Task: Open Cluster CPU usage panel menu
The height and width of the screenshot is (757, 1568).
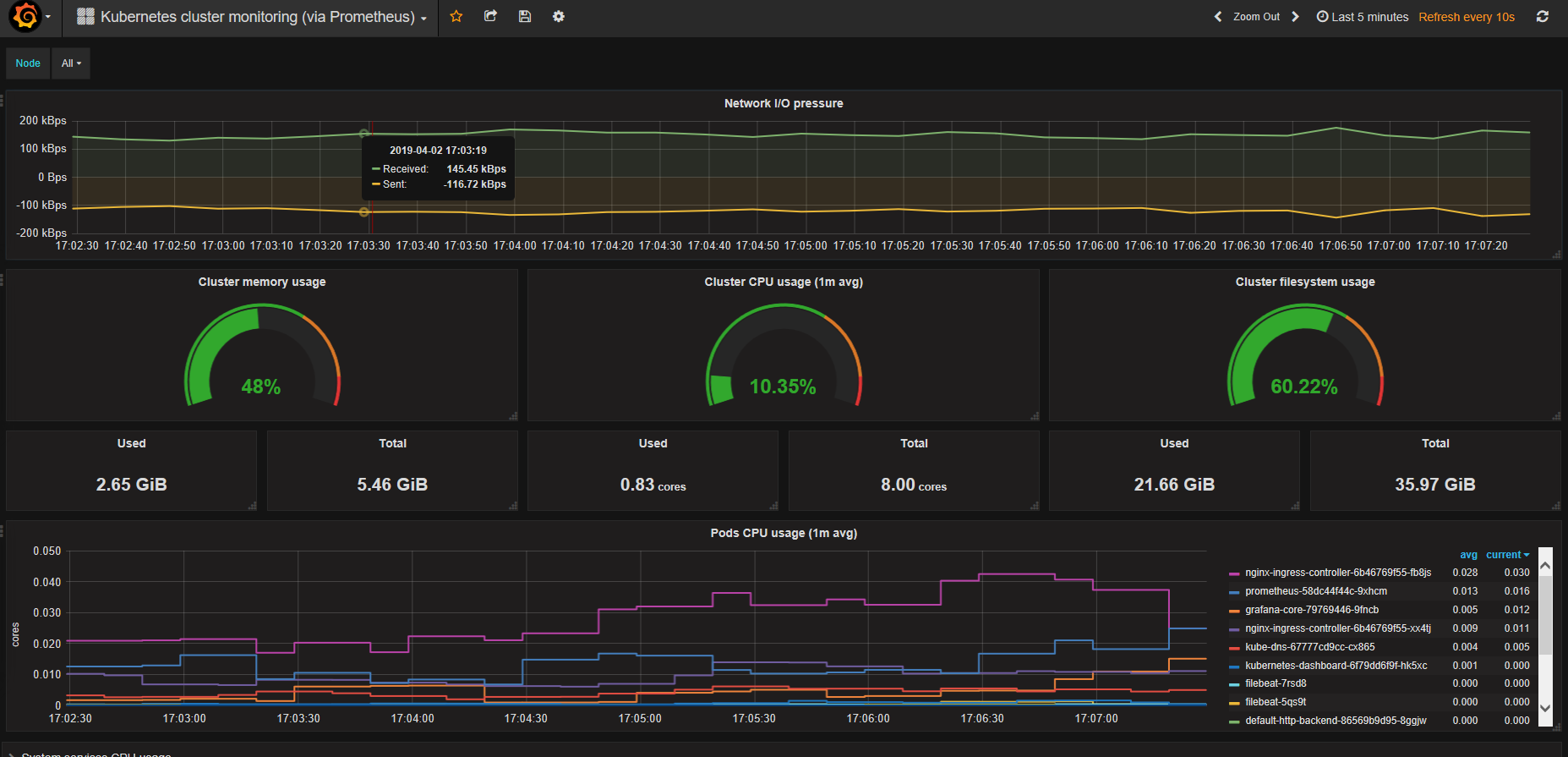Action: (x=784, y=282)
